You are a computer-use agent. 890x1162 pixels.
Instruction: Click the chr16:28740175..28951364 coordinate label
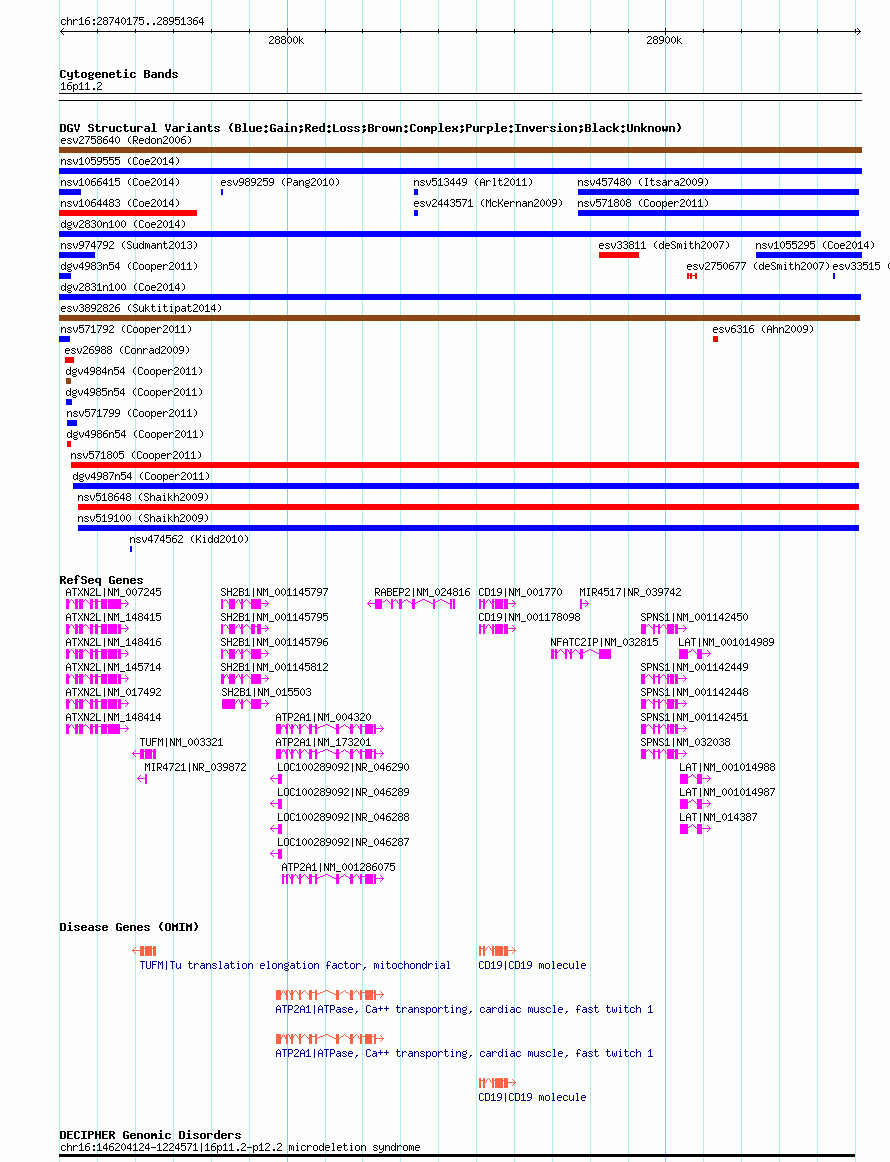[x=132, y=21]
